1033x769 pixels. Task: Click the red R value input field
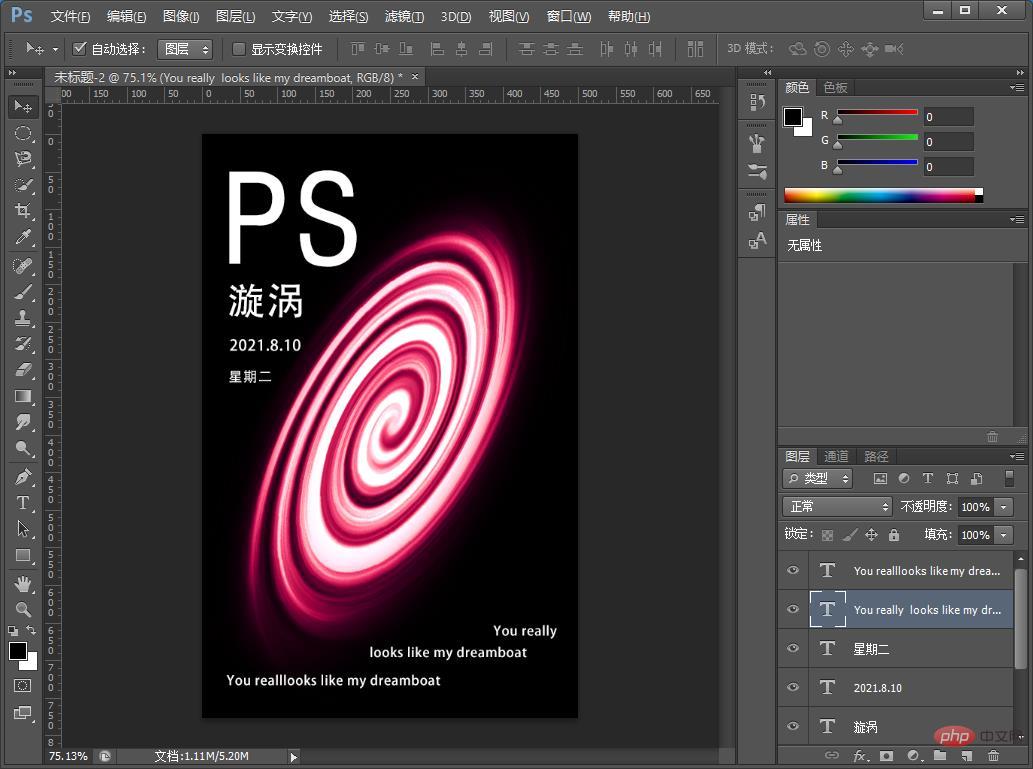point(948,117)
